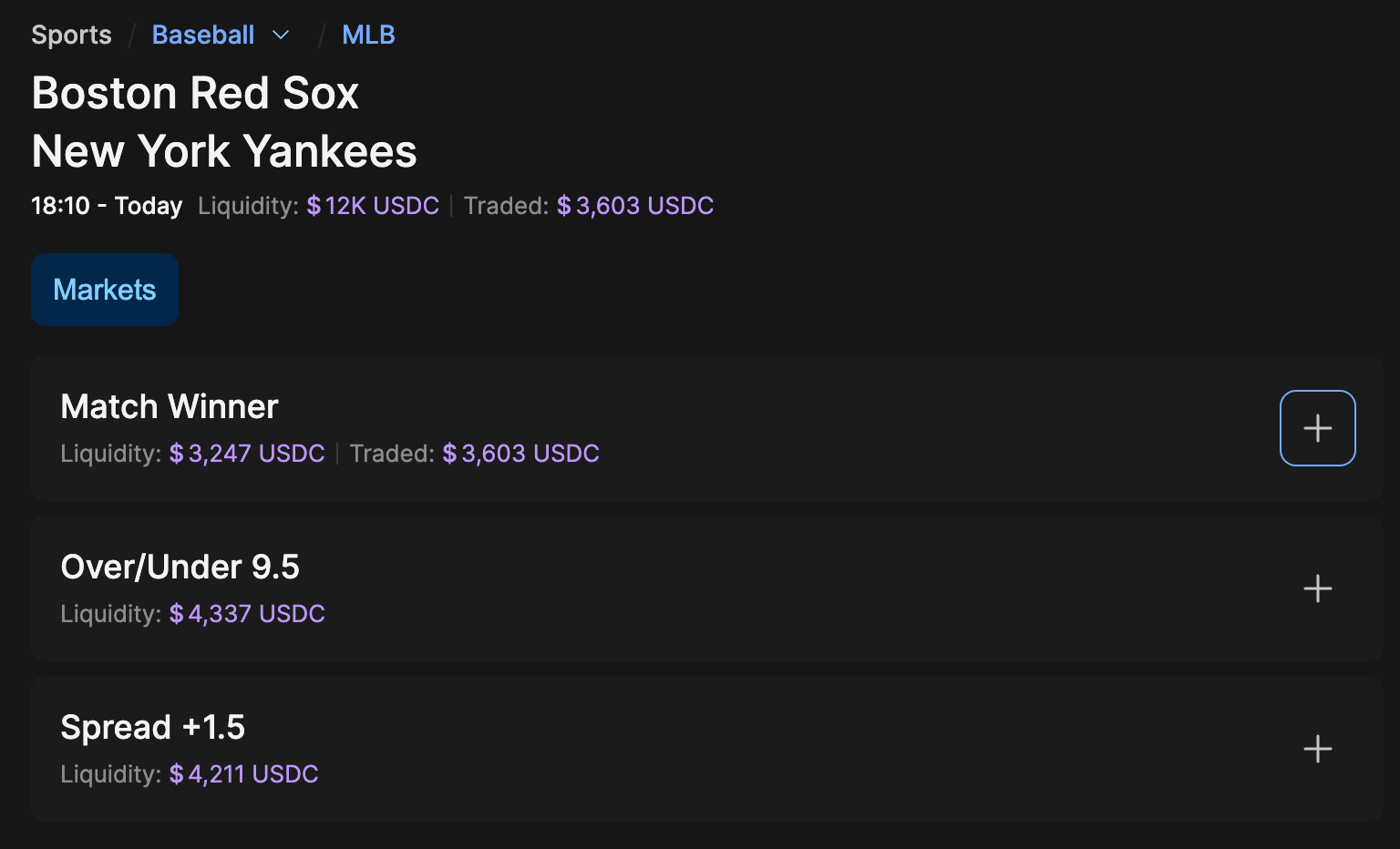Image resolution: width=1400 pixels, height=849 pixels.
Task: Click the Boston Red Sox team name
Action: (x=195, y=93)
